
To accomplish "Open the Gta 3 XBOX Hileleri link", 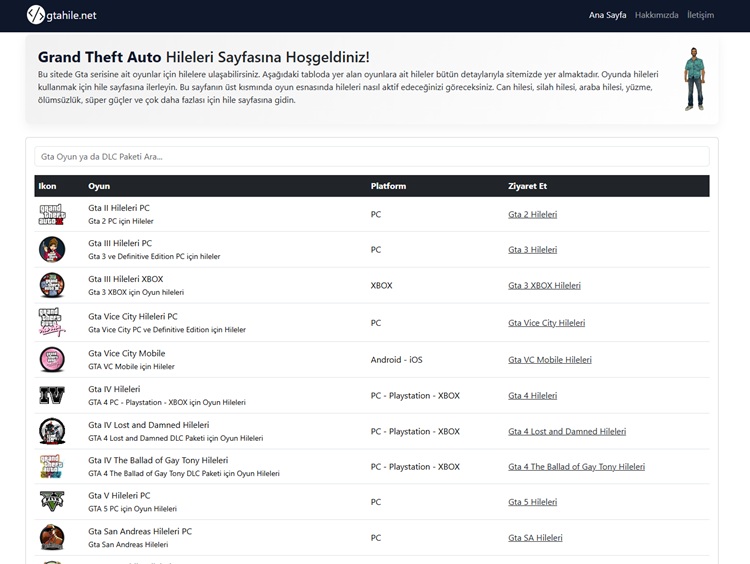I will (544, 286).
